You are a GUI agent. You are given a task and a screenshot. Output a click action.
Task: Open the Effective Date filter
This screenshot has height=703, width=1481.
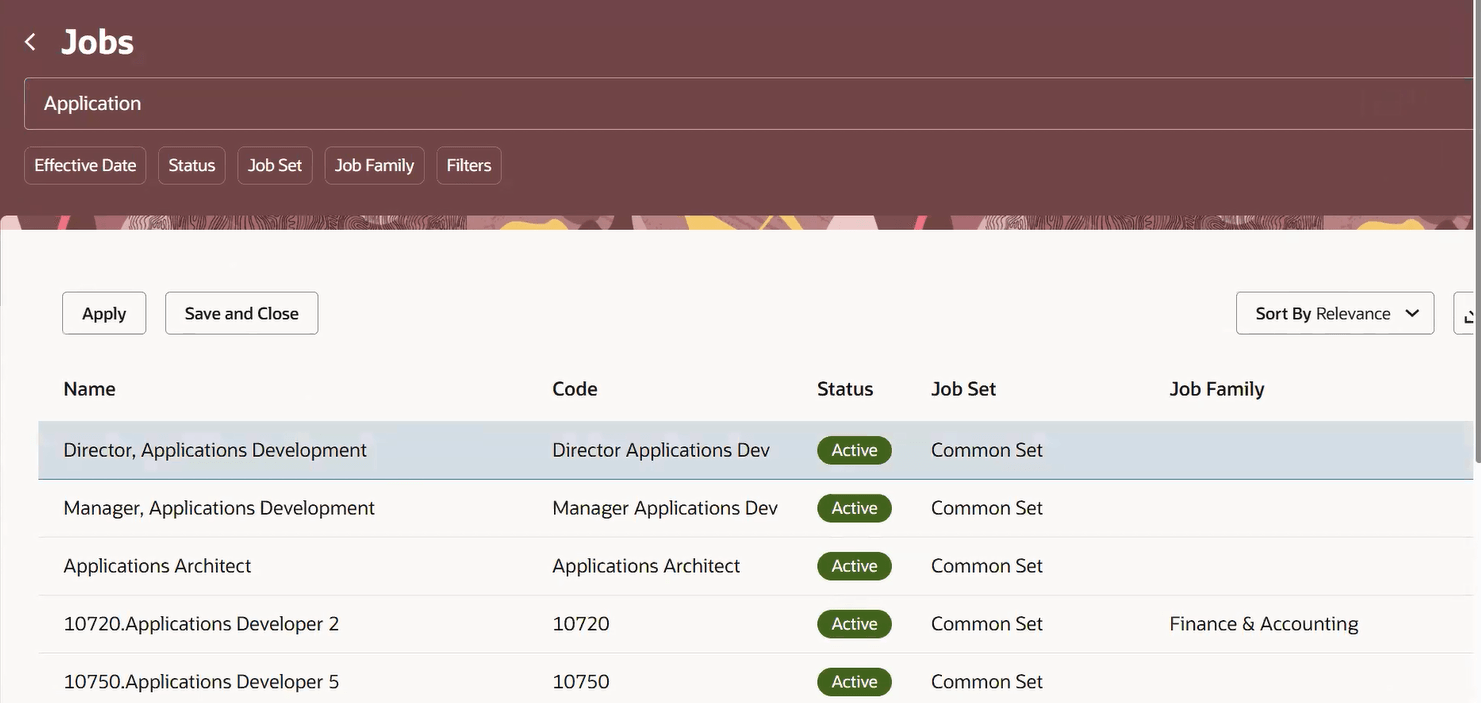85,163
